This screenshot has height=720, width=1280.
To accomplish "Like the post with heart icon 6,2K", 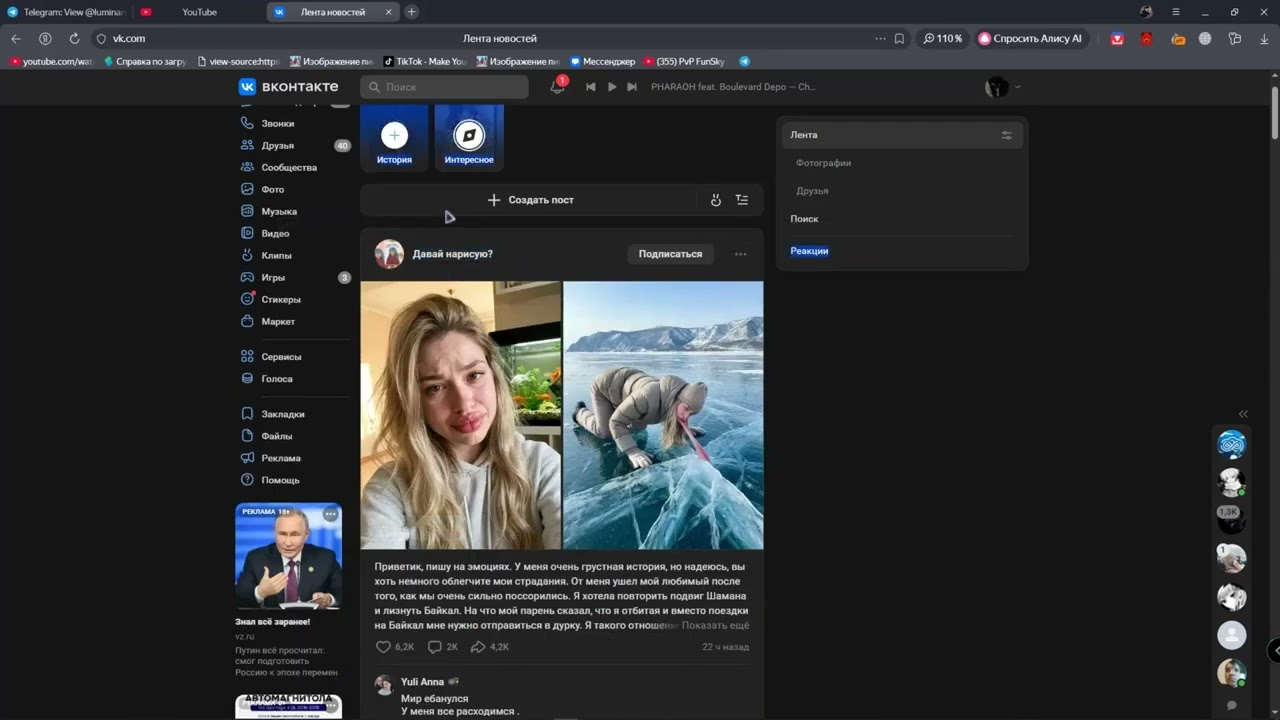I will pos(383,647).
